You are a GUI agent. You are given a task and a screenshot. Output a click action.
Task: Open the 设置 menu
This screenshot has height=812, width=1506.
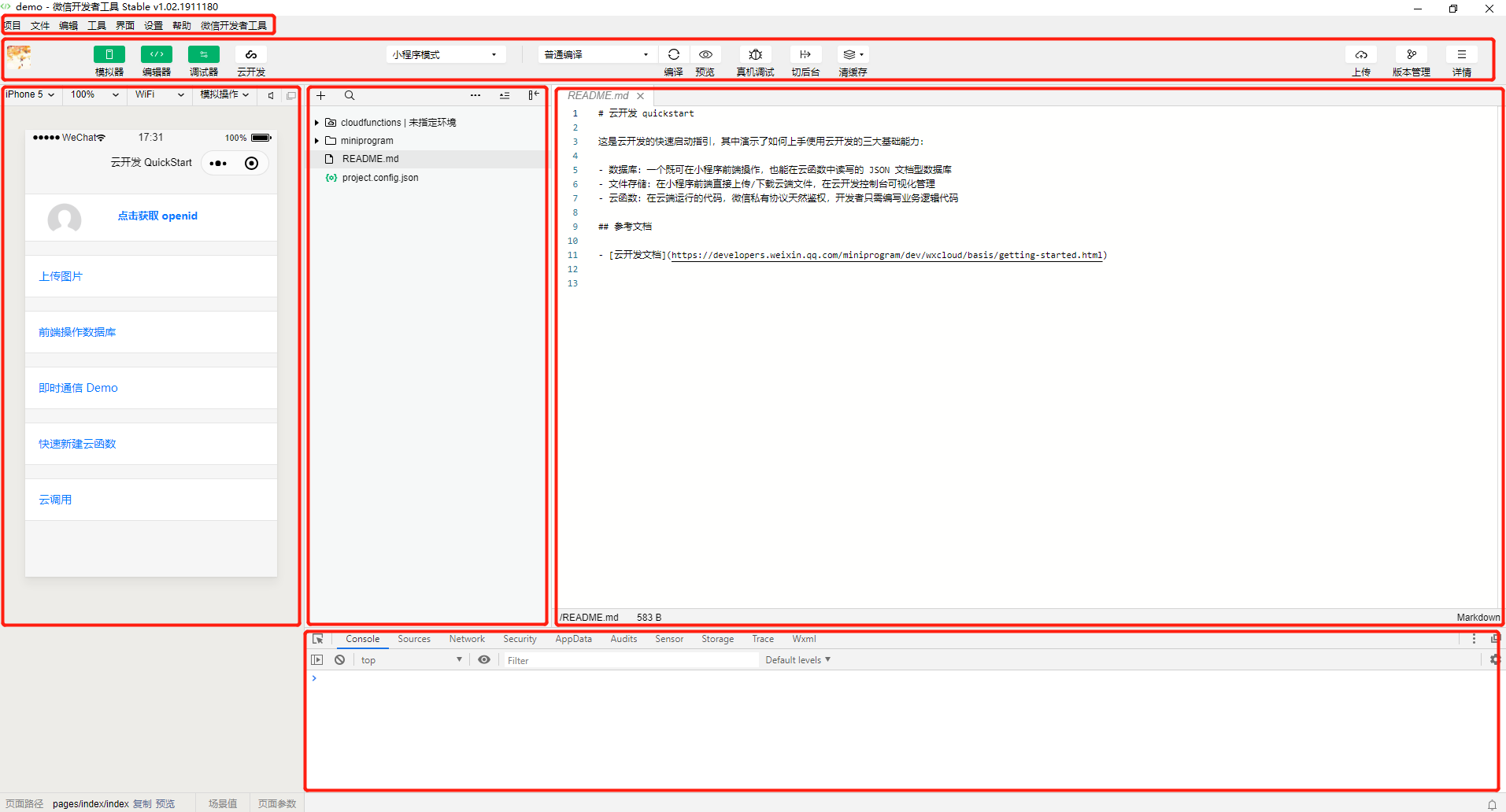(x=154, y=26)
